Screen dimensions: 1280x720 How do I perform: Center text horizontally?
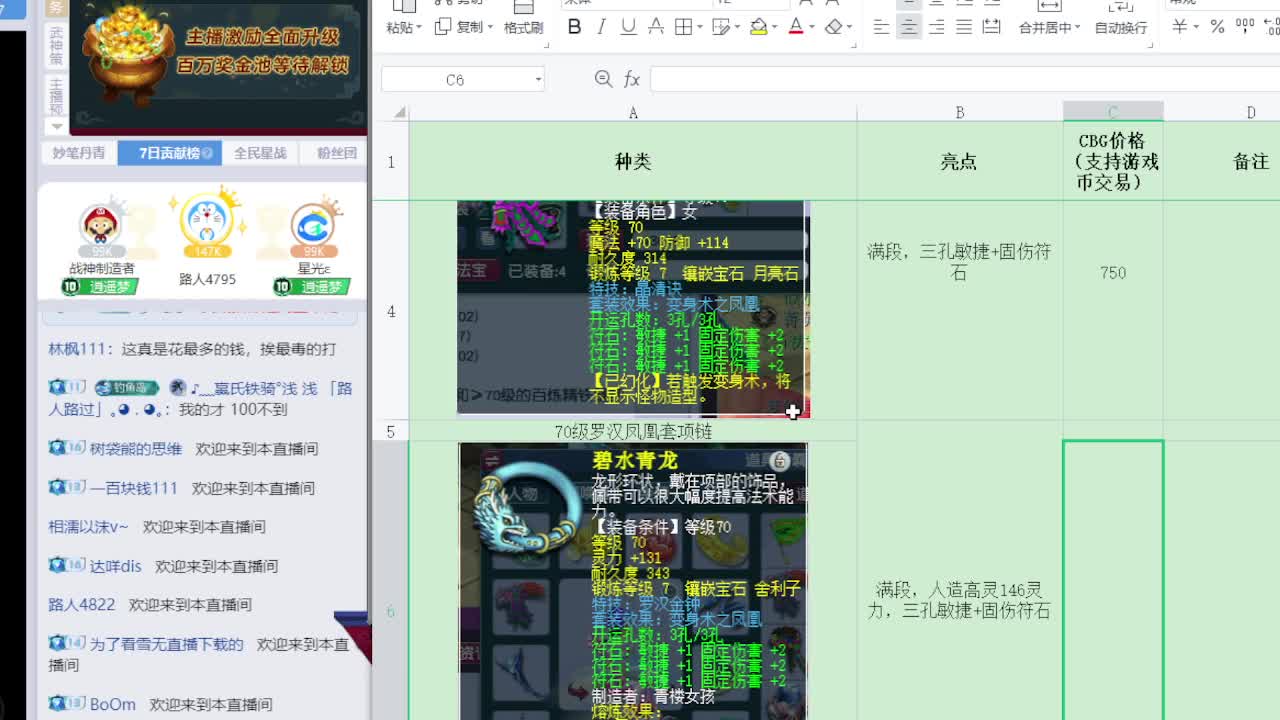tap(909, 27)
